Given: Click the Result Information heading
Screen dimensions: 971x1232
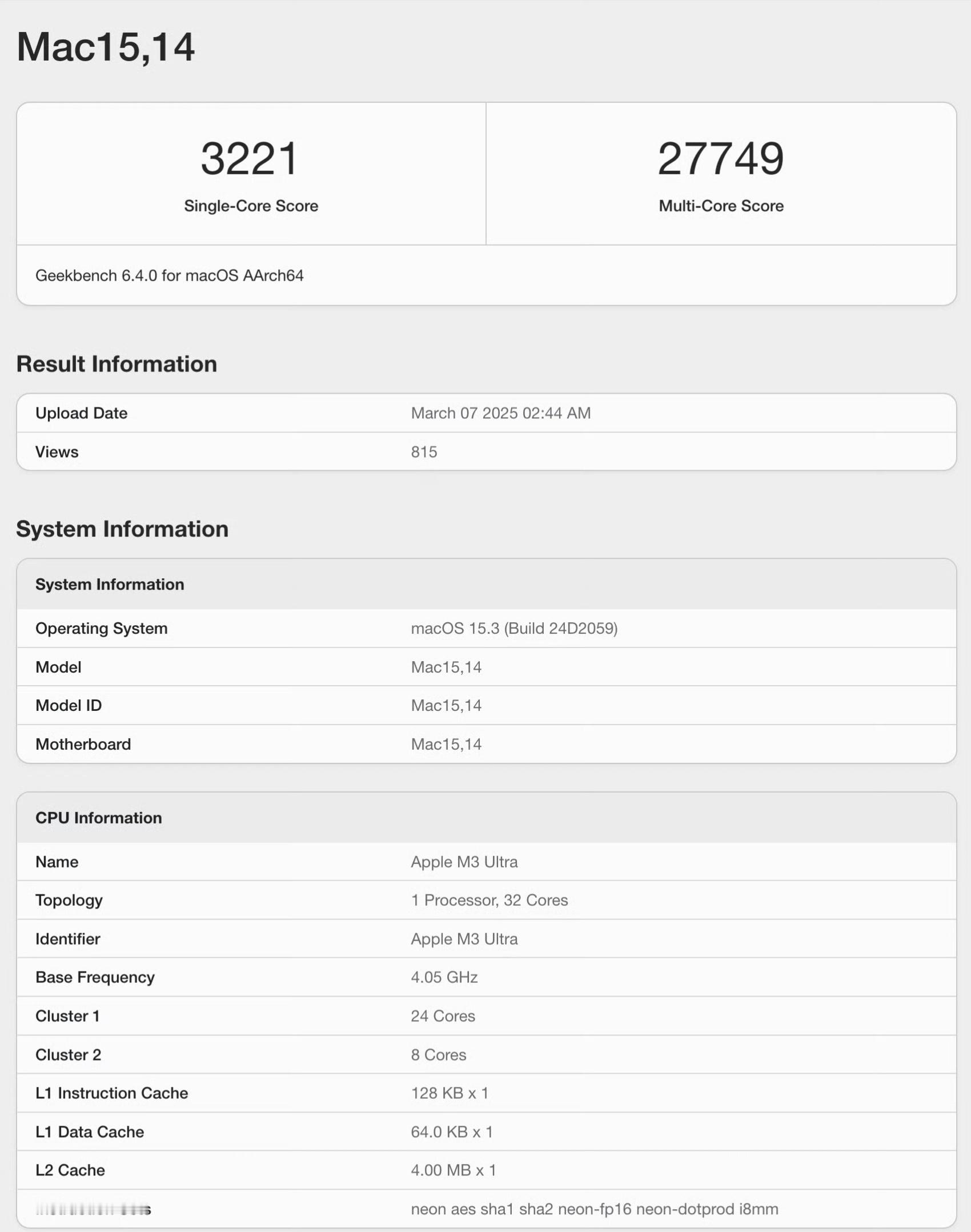Looking at the screenshot, I should tap(117, 364).
